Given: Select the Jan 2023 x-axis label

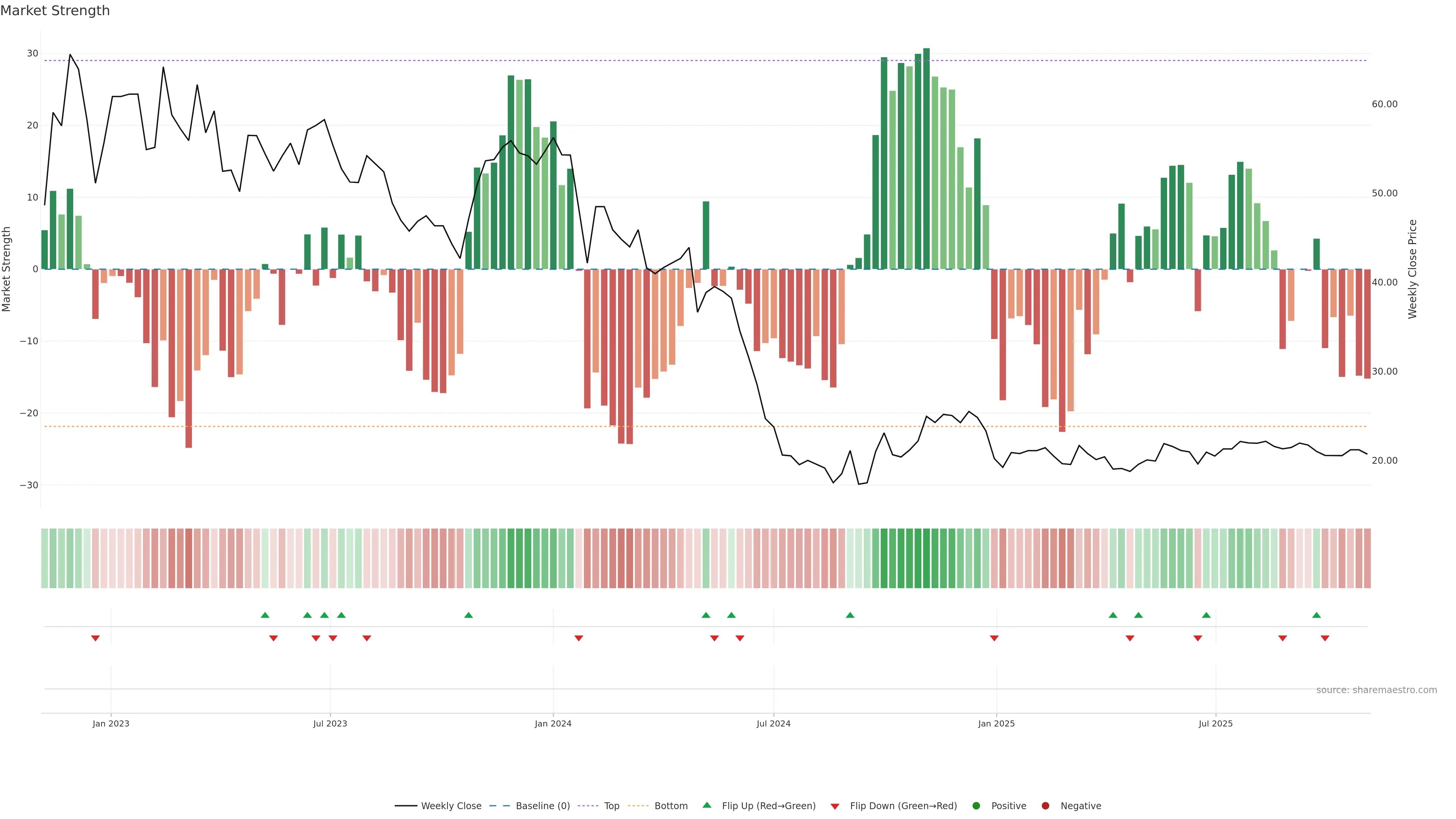Looking at the screenshot, I should tap(111, 723).
